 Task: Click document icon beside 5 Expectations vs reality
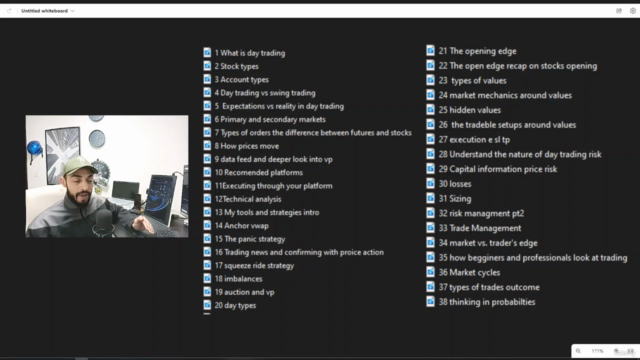pyautogui.click(x=207, y=106)
